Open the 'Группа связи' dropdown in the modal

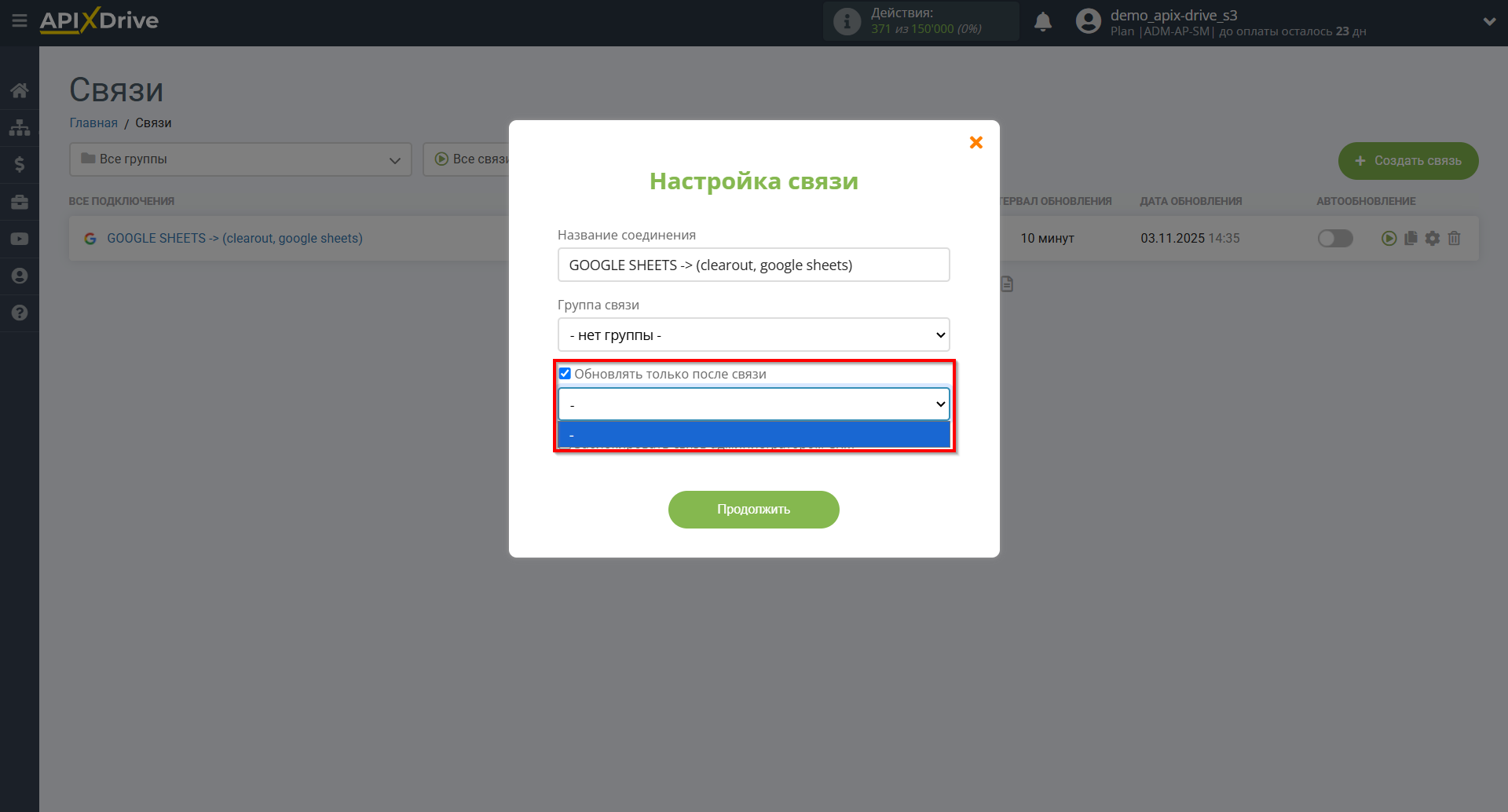coord(753,335)
